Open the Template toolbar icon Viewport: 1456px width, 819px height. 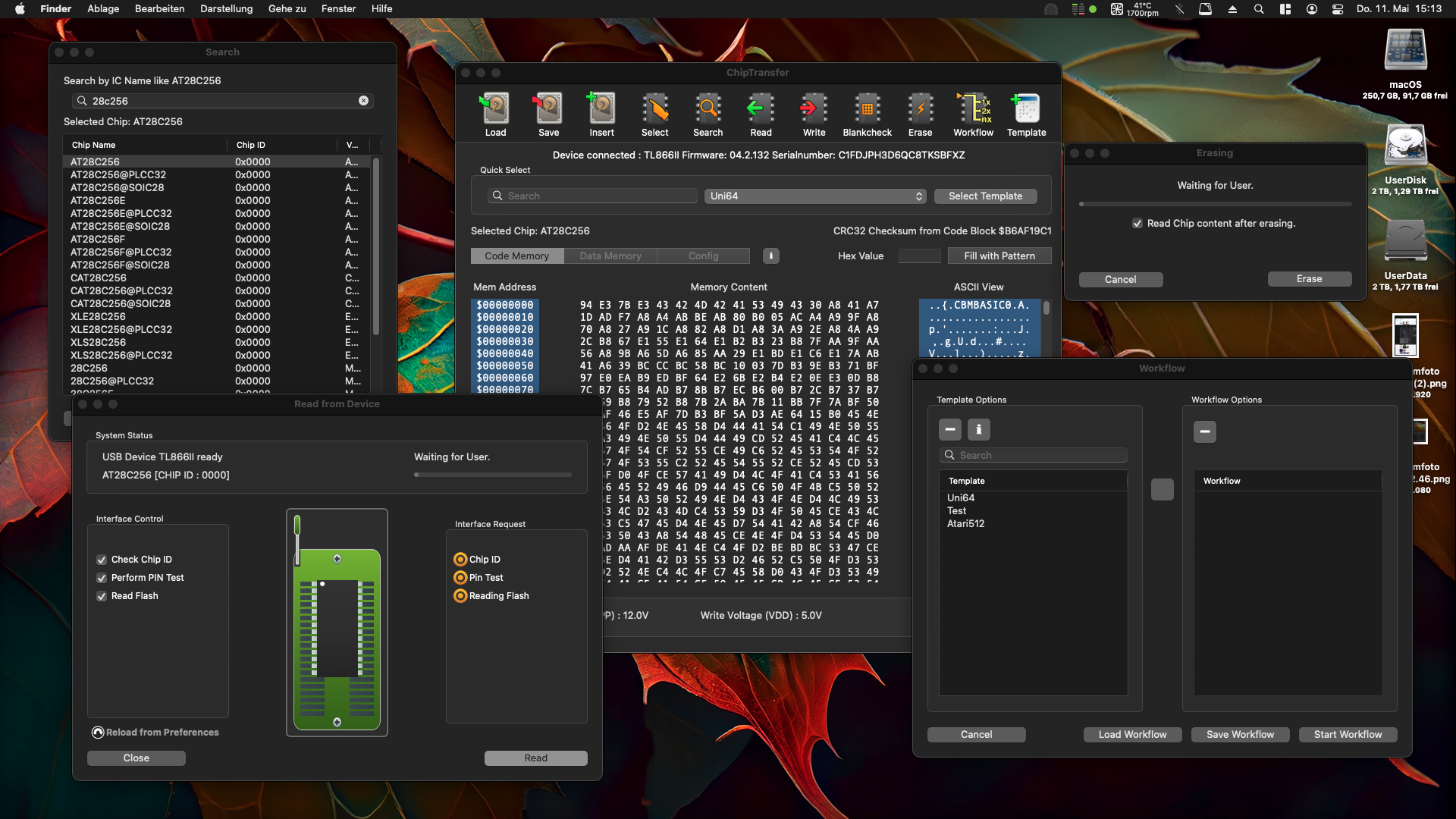pos(1026,115)
